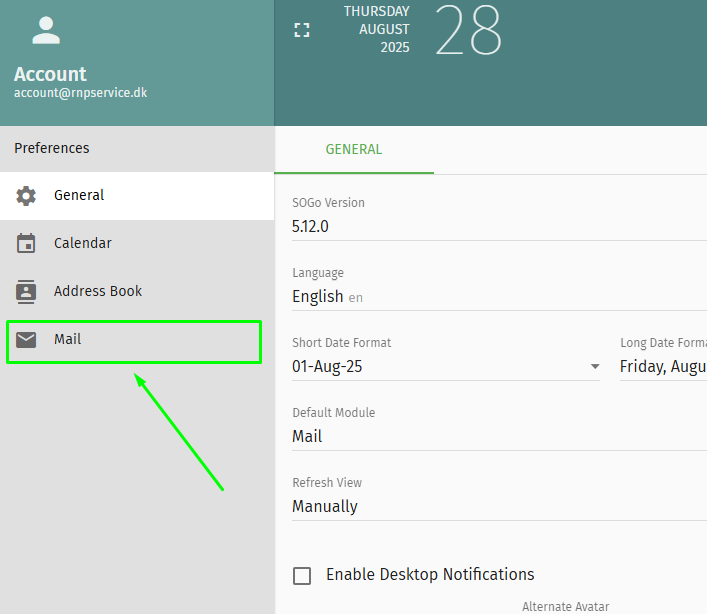Select Calendar preferences text label

pyautogui.click(x=83, y=243)
